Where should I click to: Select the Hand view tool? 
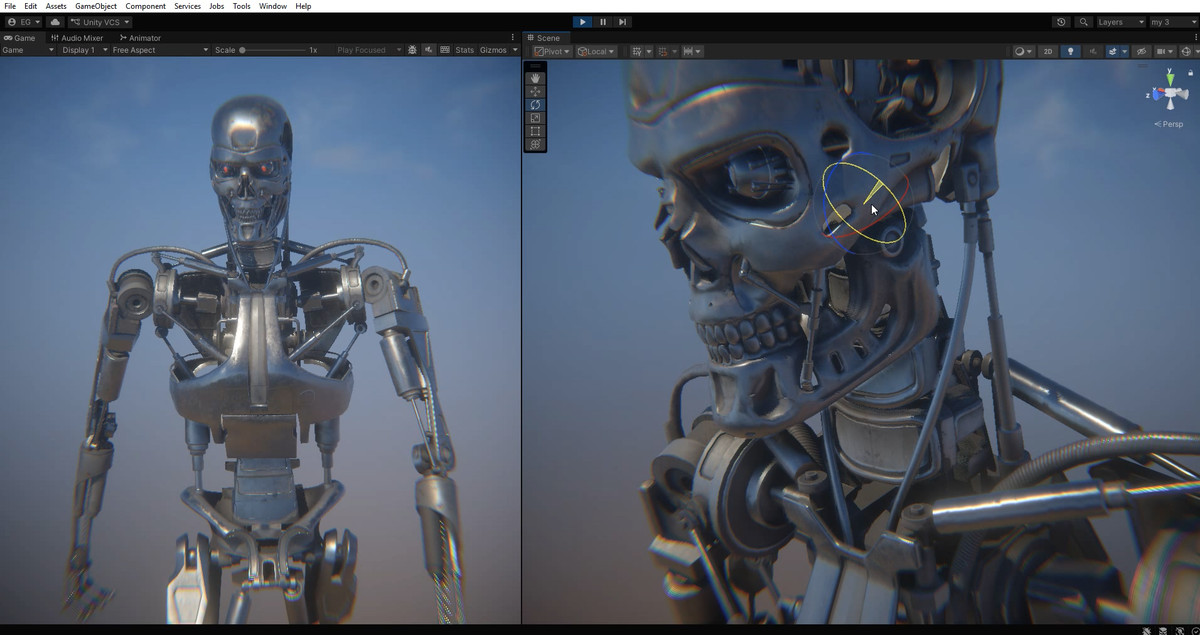coord(535,78)
